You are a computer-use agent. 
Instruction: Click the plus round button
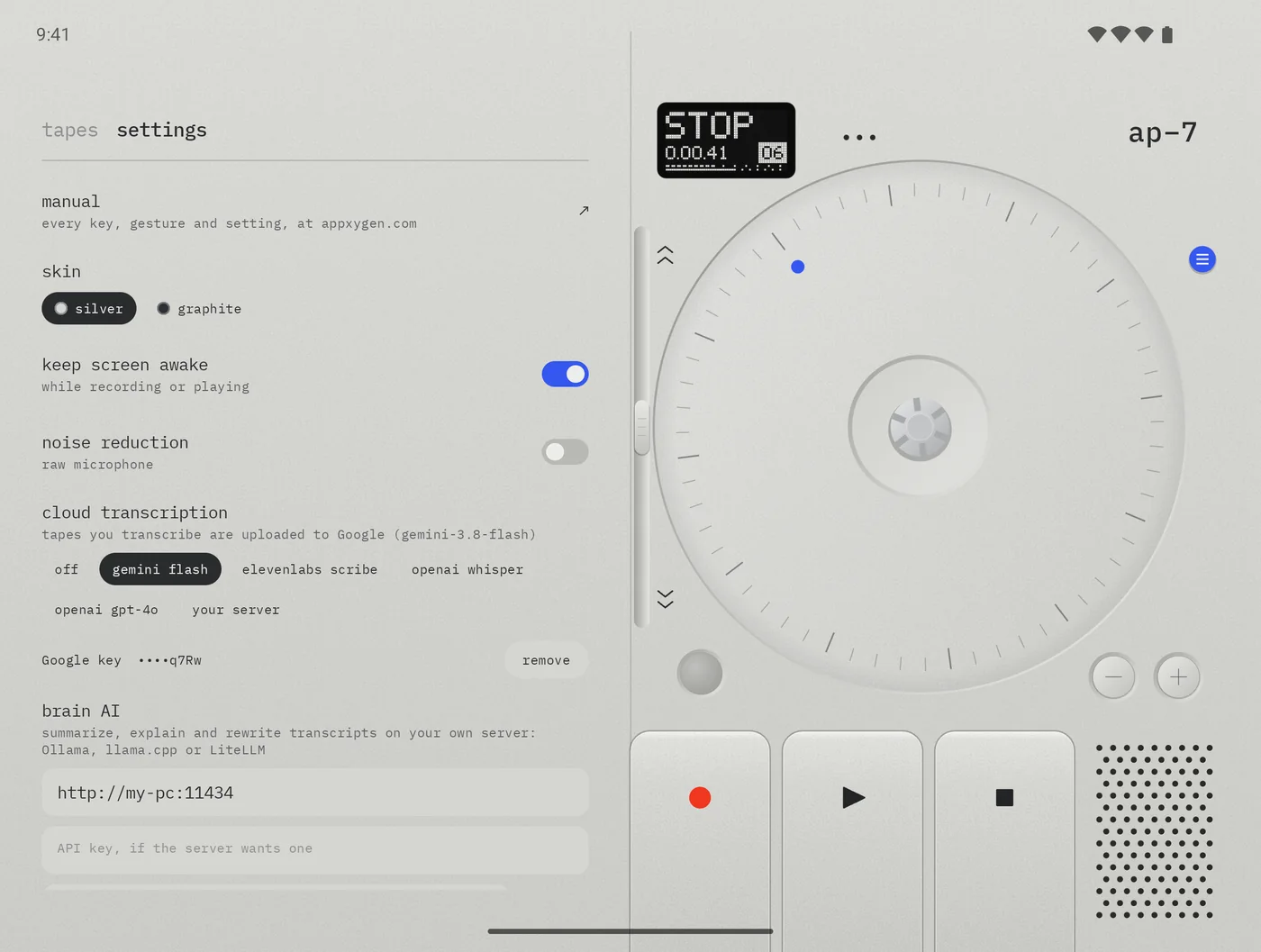[x=1178, y=676]
